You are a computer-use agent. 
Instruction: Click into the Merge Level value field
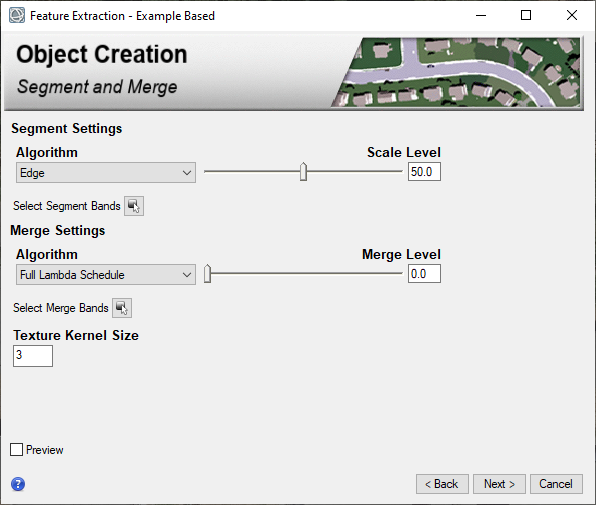pos(424,274)
